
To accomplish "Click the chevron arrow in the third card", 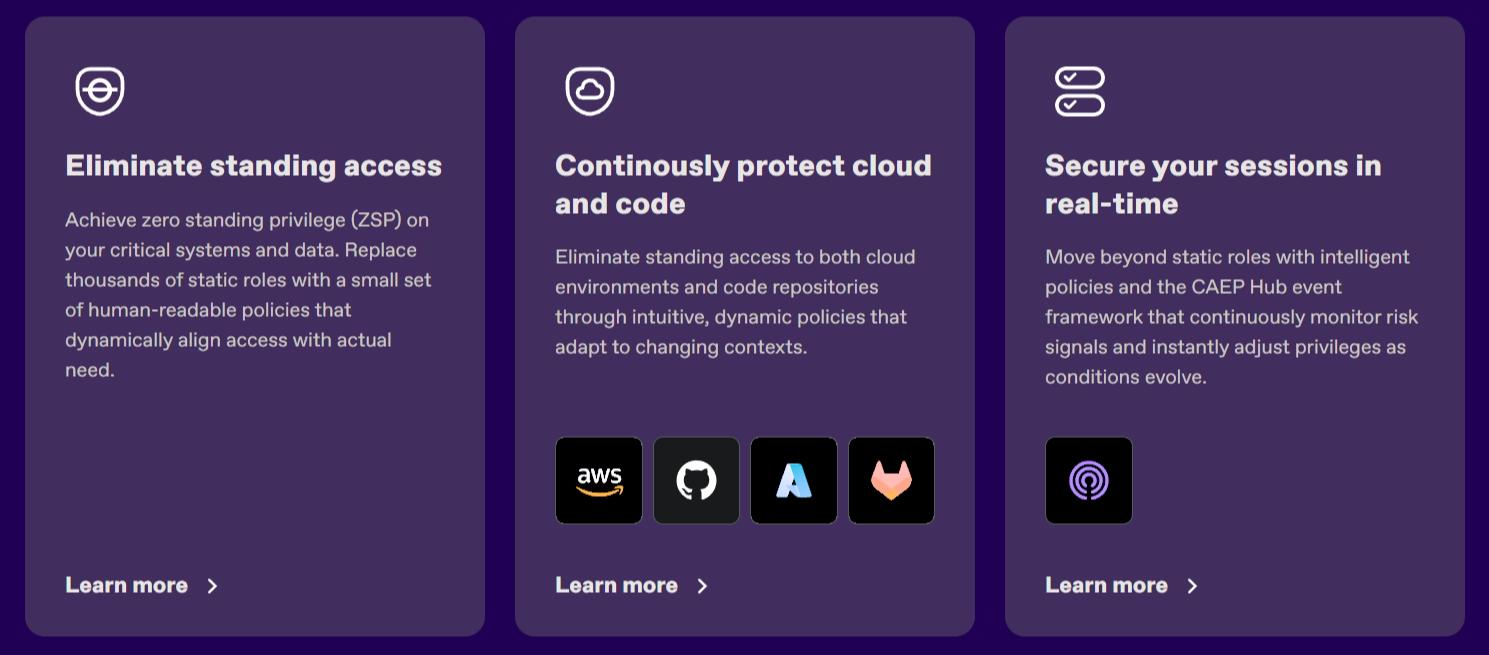I will 1192,586.
